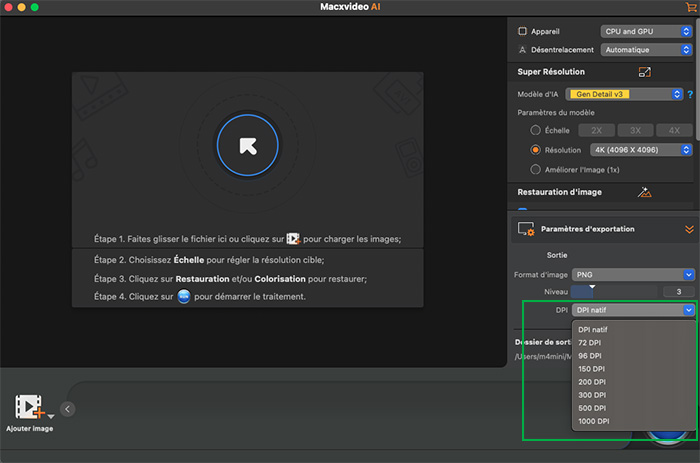Select the Résolution radio button

535,150
